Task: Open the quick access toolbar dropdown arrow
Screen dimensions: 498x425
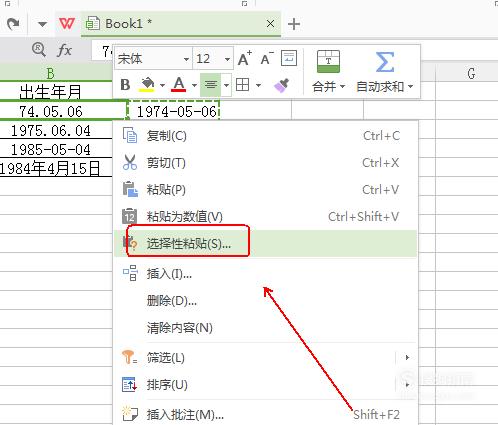Action: click(42, 24)
